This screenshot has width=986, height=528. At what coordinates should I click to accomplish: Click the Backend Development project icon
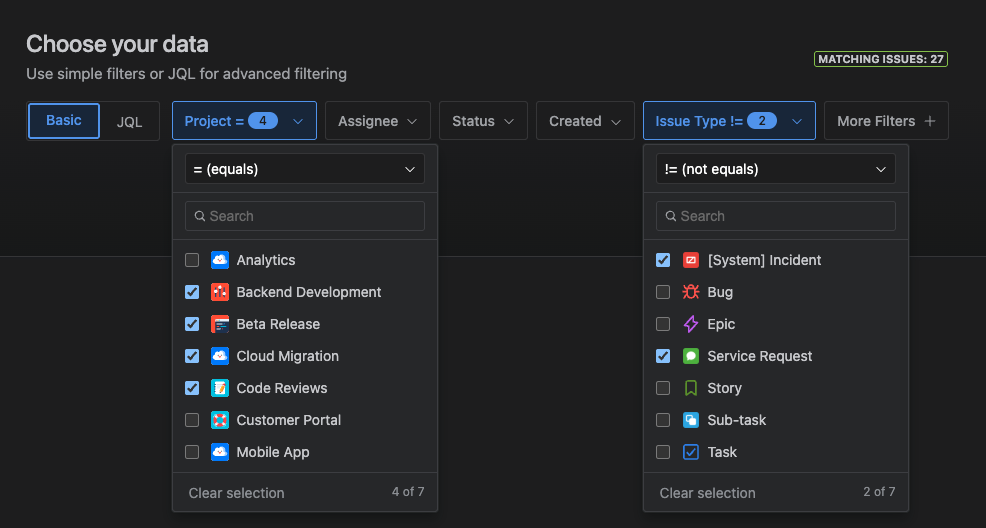pyautogui.click(x=219, y=292)
